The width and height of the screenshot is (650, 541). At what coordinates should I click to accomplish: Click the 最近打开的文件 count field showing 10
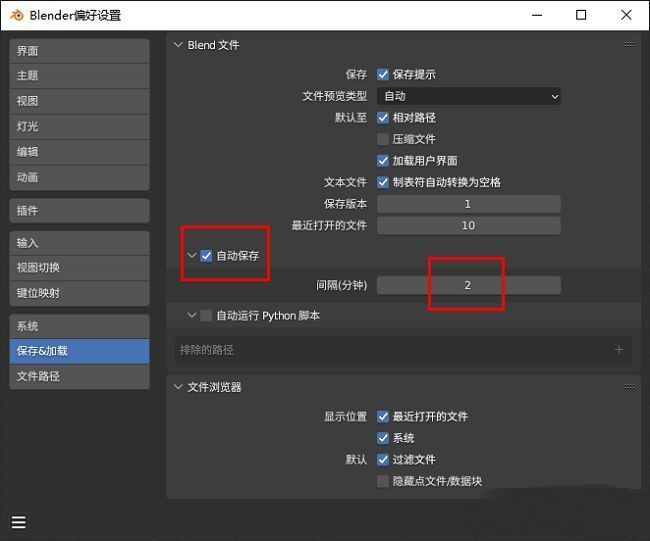tap(468, 226)
